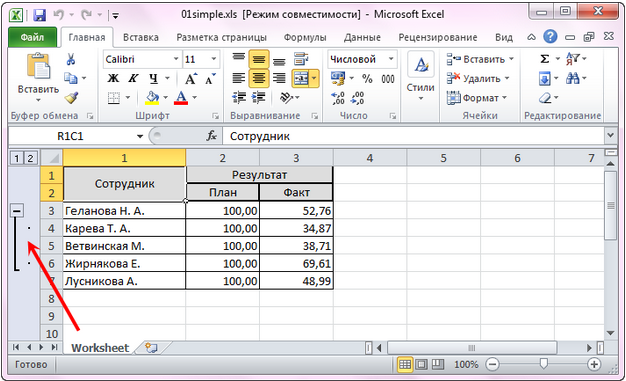This screenshot has width=626, height=381.
Task: Switch to Данные tab
Action: [362, 38]
